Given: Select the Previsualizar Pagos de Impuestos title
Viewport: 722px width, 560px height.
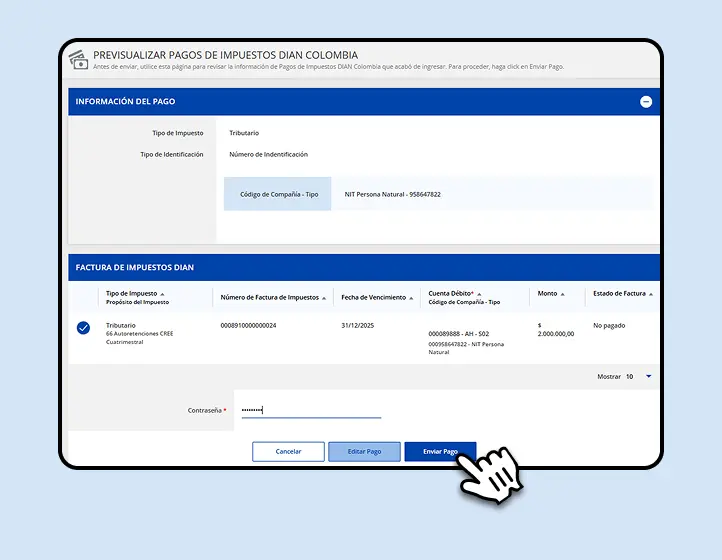Looking at the screenshot, I should 225,55.
